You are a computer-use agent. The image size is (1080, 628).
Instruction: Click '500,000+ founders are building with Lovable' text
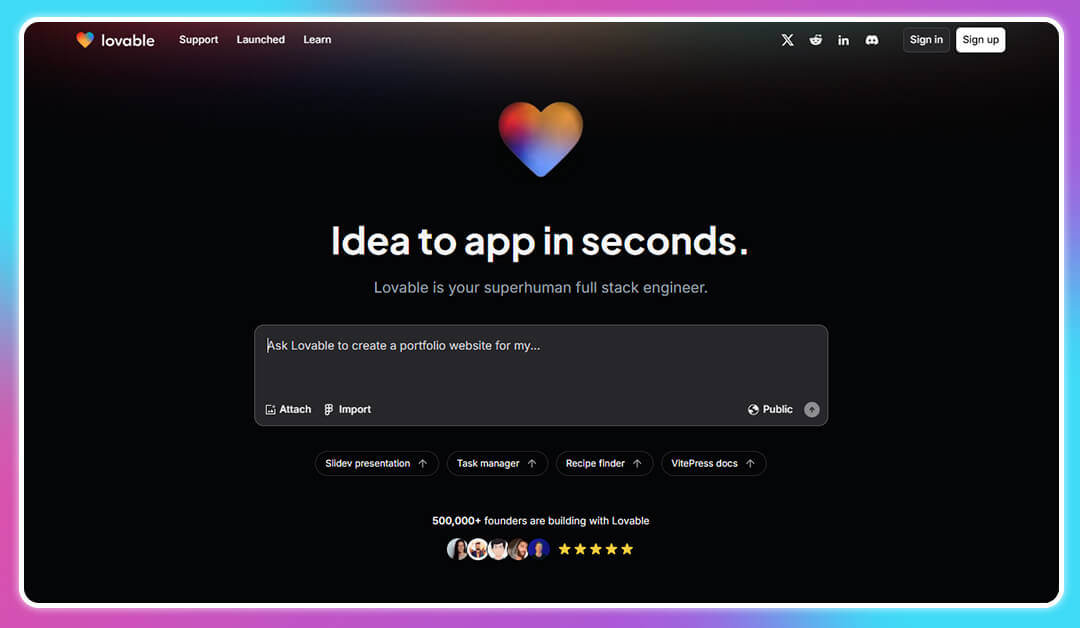541,521
